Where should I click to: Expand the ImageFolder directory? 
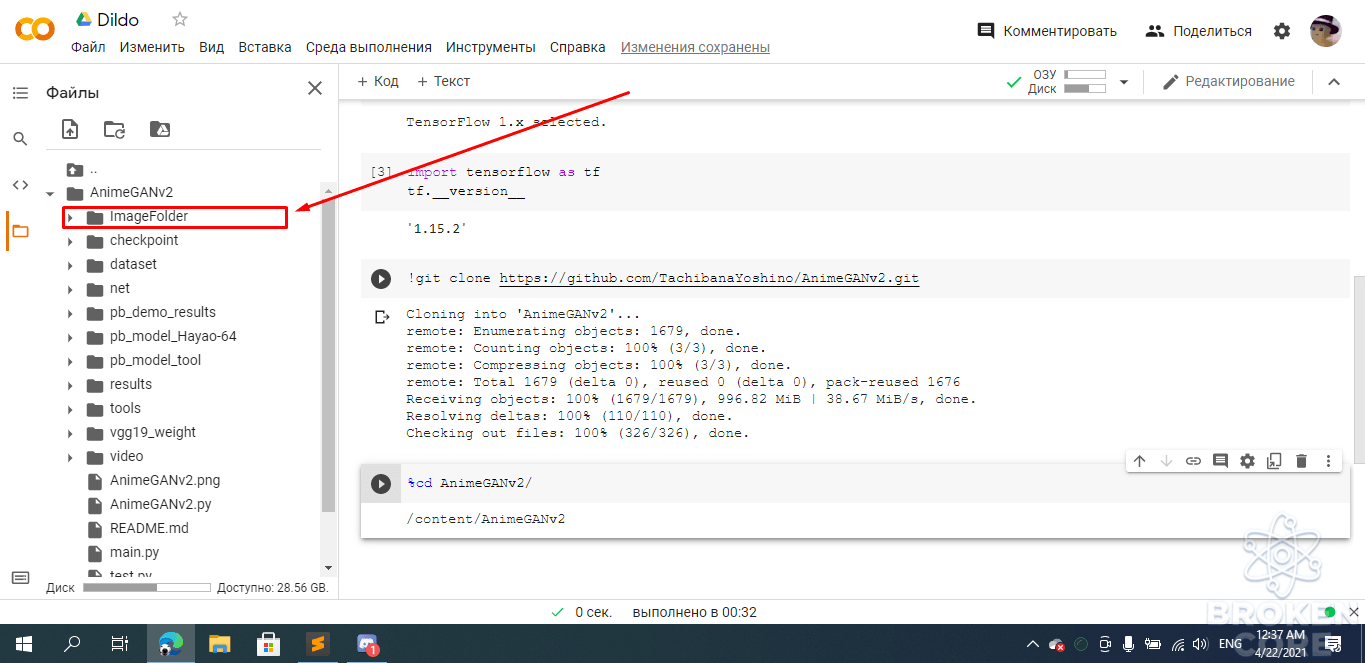click(x=70, y=217)
